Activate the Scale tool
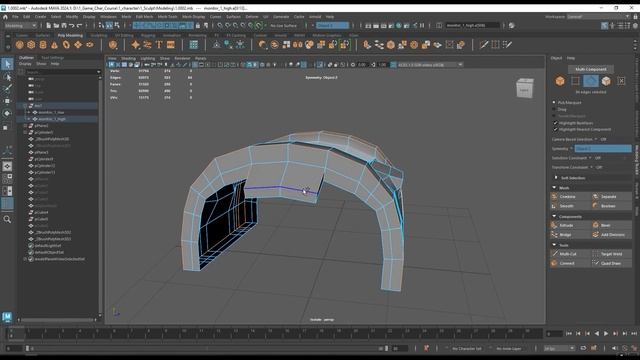The image size is (640, 360). coord(6,127)
